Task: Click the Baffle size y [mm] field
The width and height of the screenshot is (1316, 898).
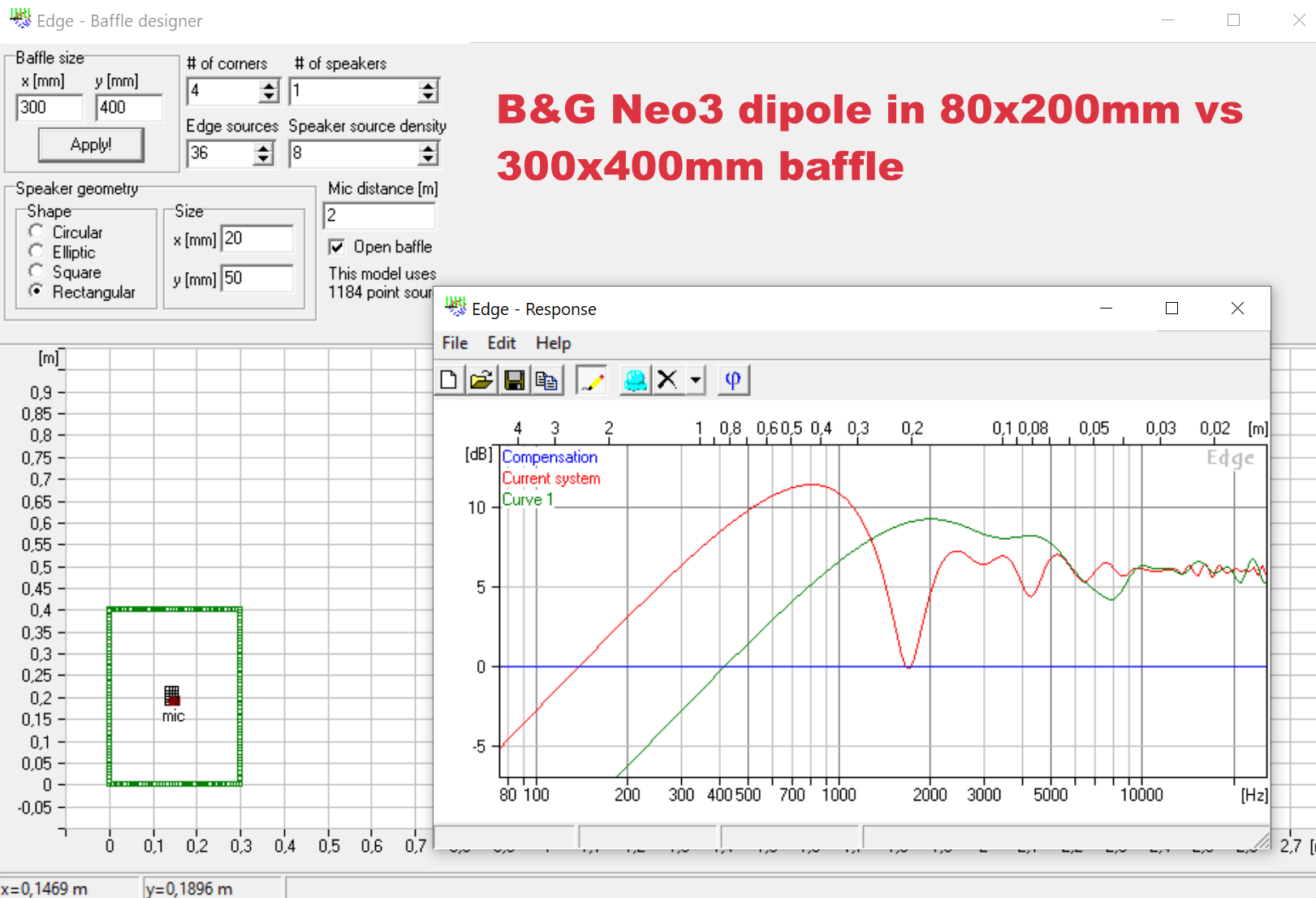Action: [128, 107]
